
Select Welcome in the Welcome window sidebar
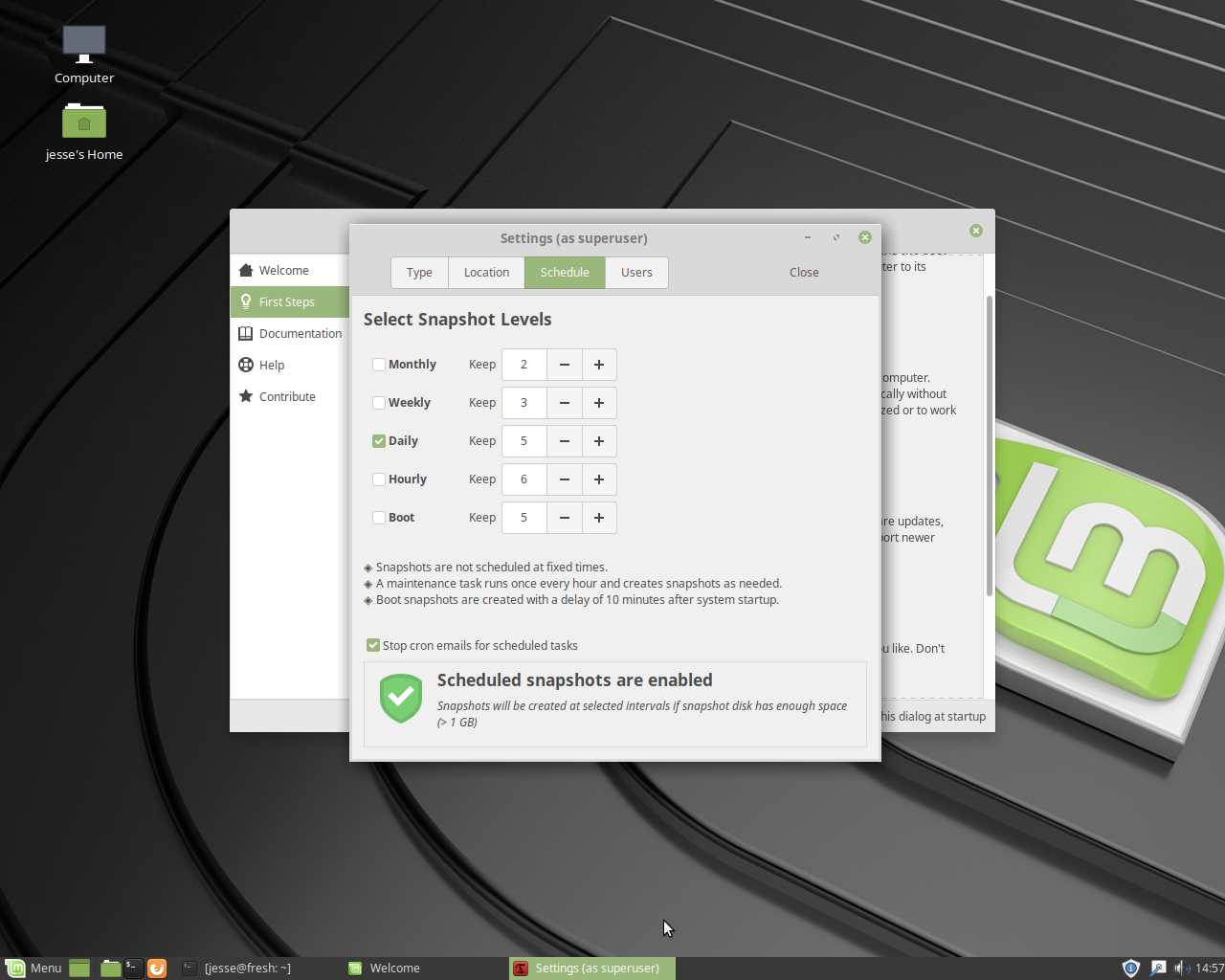pyautogui.click(x=290, y=271)
